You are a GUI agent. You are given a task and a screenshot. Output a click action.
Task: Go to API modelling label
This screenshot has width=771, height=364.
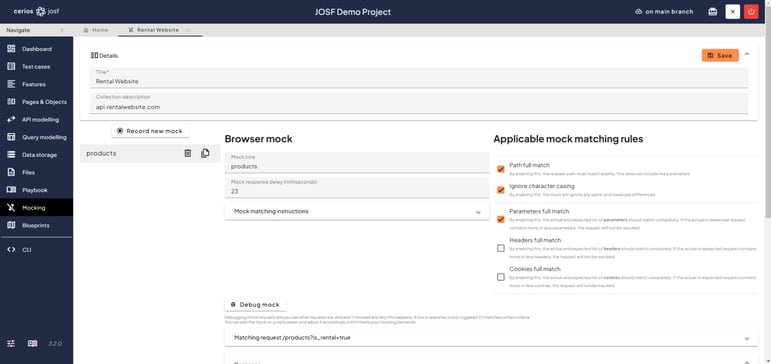click(x=40, y=120)
